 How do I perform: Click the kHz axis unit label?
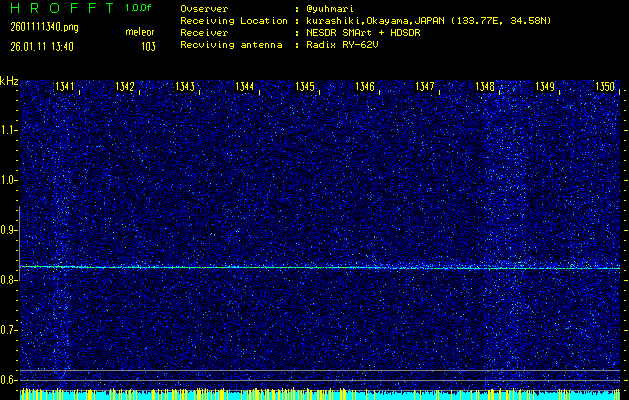9,82
